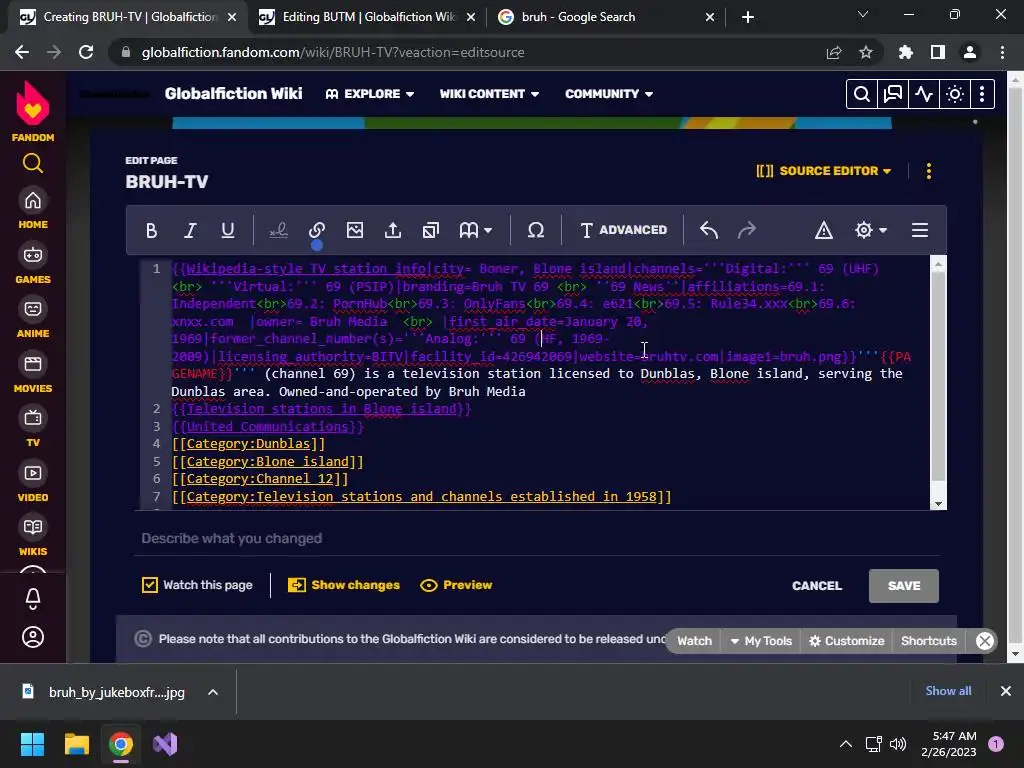Viewport: 1024px width, 768px height.
Task: Open the editor hamburger options menu
Action: (x=920, y=231)
